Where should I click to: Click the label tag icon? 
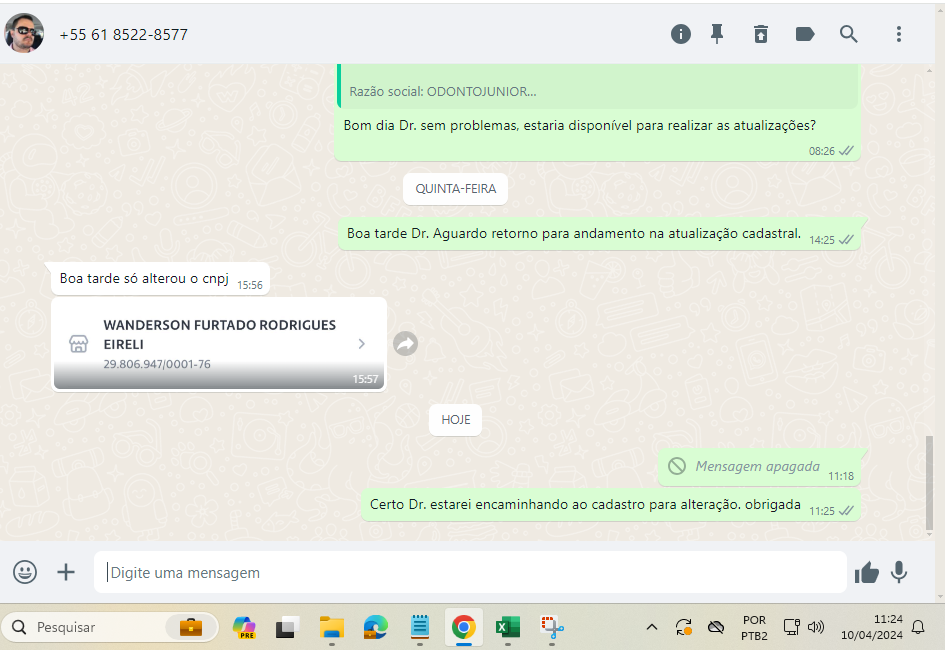click(x=805, y=34)
